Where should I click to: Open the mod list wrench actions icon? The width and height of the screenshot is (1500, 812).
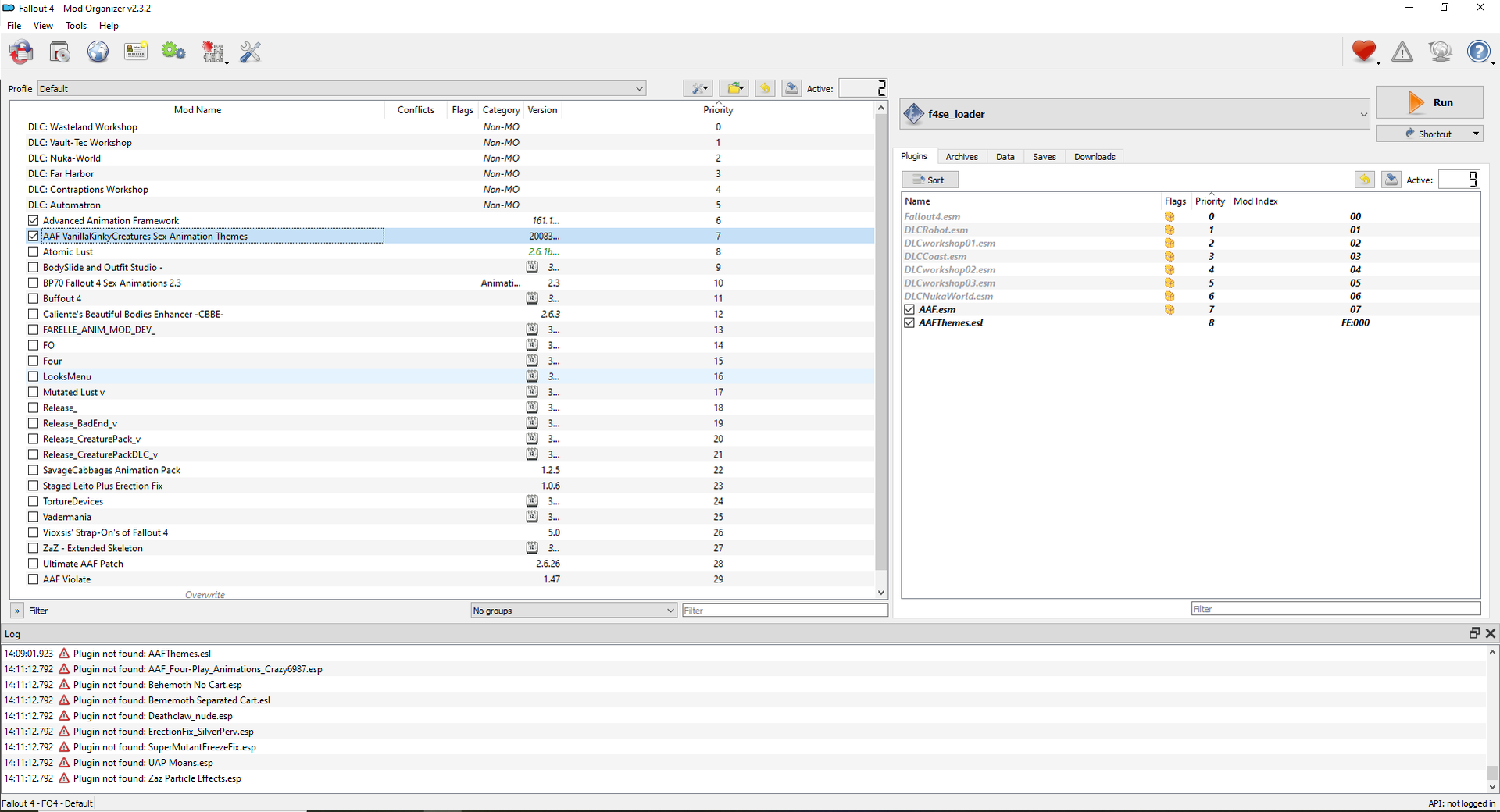click(698, 88)
